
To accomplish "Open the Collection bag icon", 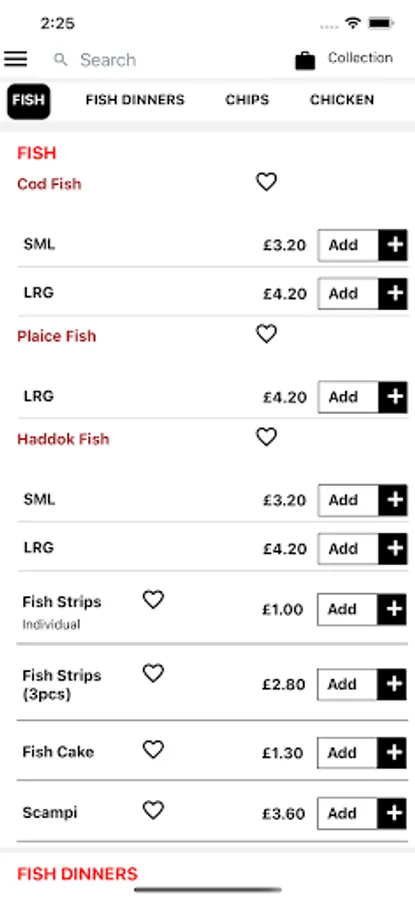I will (x=305, y=60).
